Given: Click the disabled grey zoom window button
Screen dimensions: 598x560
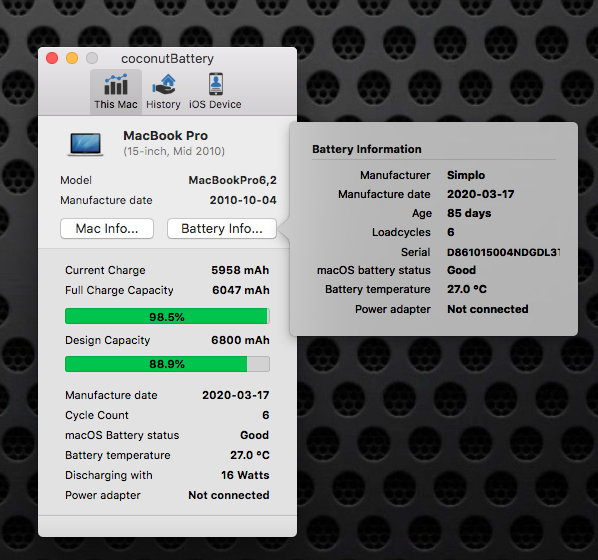Looking at the screenshot, I should click(x=92, y=58).
